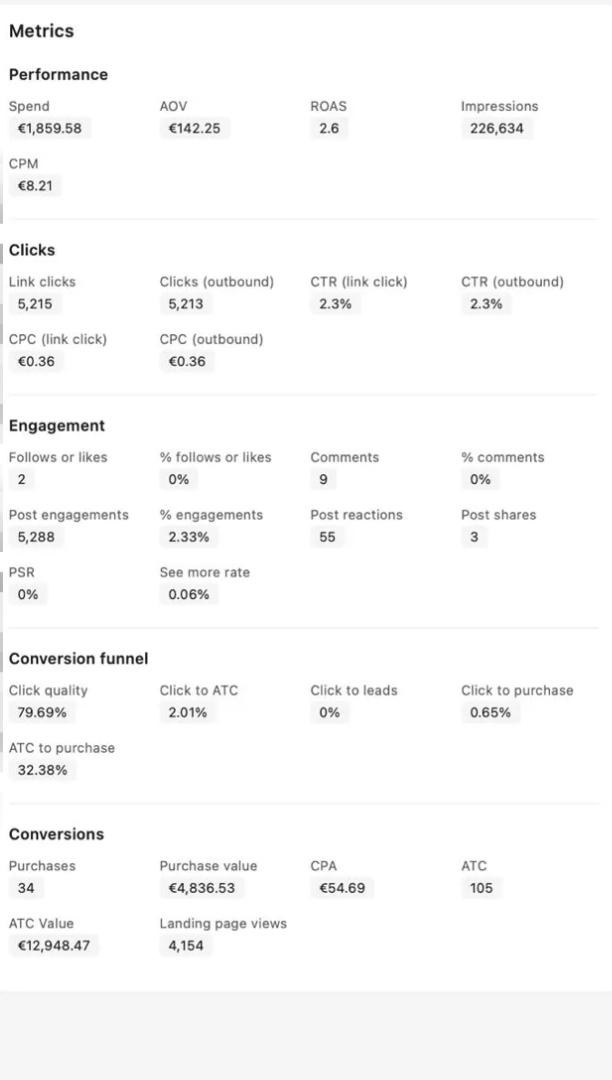Click the Post engagements value 5,288
The width and height of the screenshot is (612, 1080).
(36, 537)
